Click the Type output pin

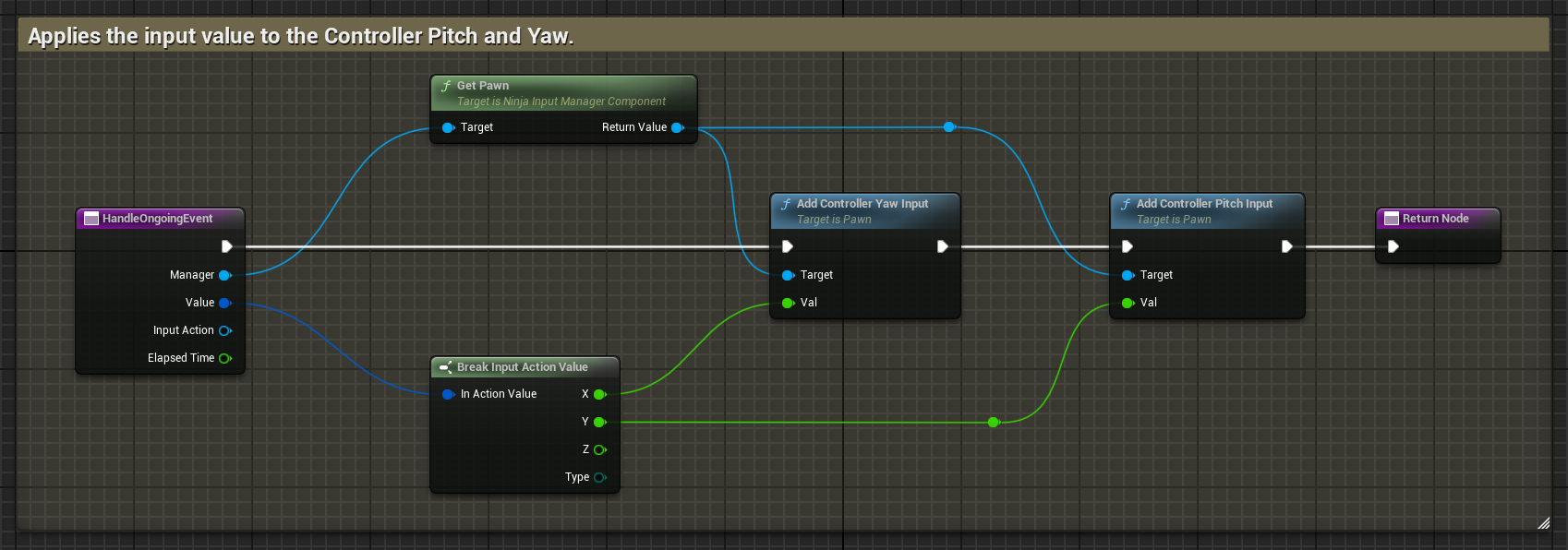599,477
